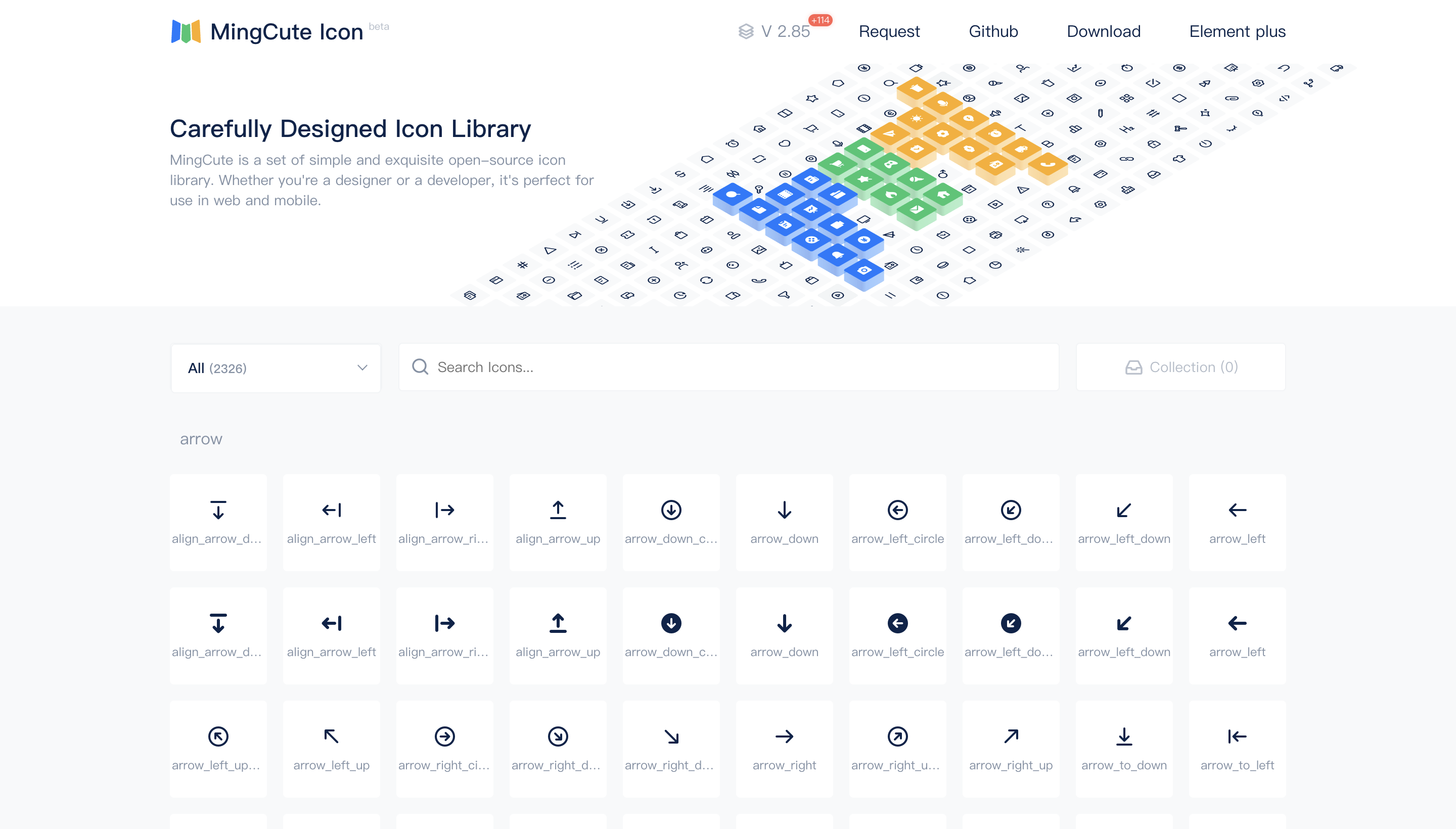
Task: Select the arrow_right icon
Action: [784, 749]
